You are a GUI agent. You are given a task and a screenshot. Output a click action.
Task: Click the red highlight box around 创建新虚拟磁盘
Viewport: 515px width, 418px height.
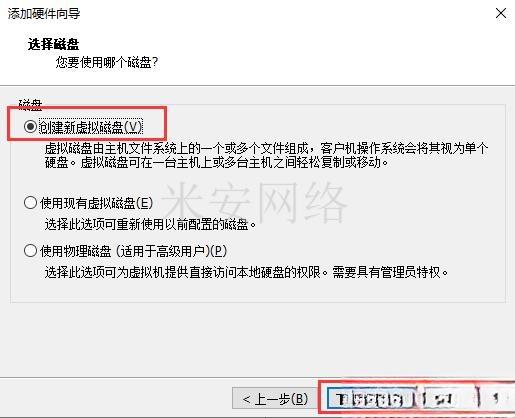coord(87,123)
